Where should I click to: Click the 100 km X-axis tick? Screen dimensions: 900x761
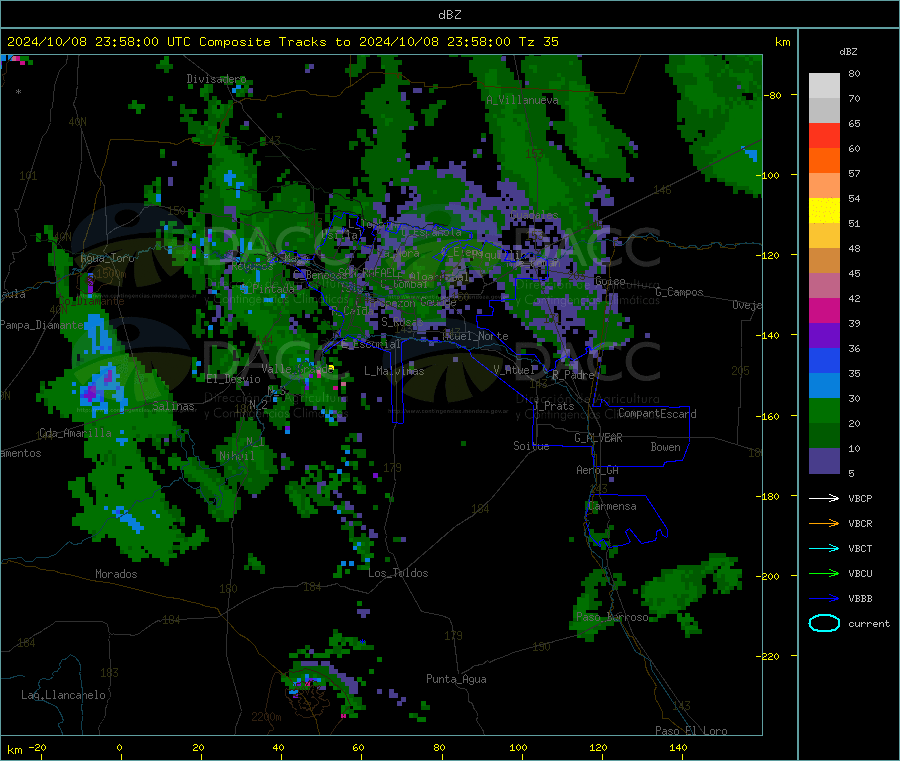click(x=518, y=747)
